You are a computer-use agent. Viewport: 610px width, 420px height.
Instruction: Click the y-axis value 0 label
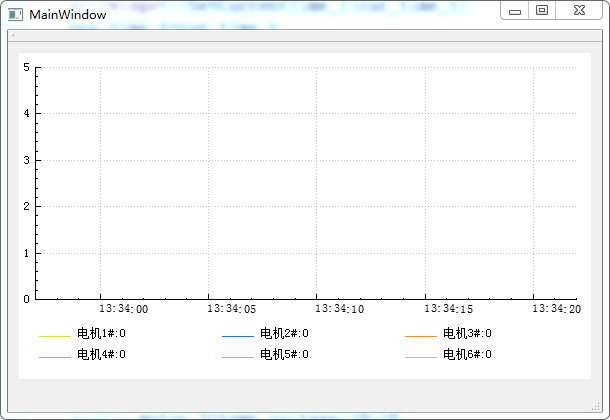click(26, 299)
